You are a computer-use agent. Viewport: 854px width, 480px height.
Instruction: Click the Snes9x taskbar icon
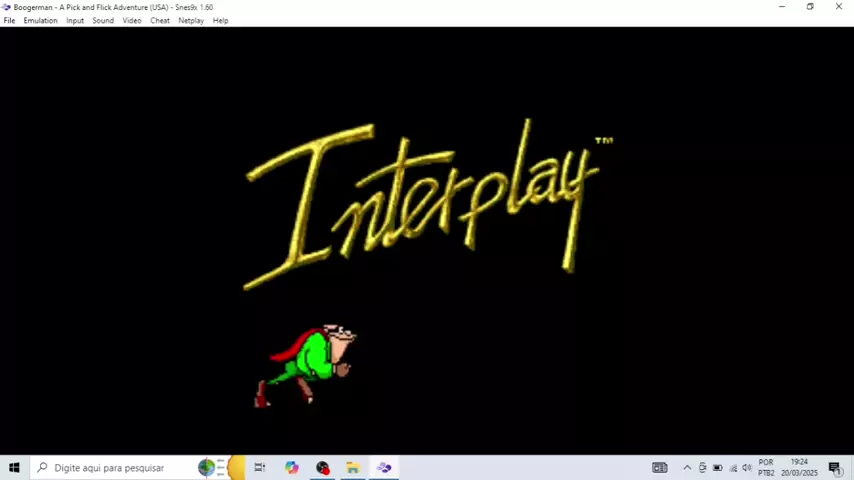coord(383,467)
